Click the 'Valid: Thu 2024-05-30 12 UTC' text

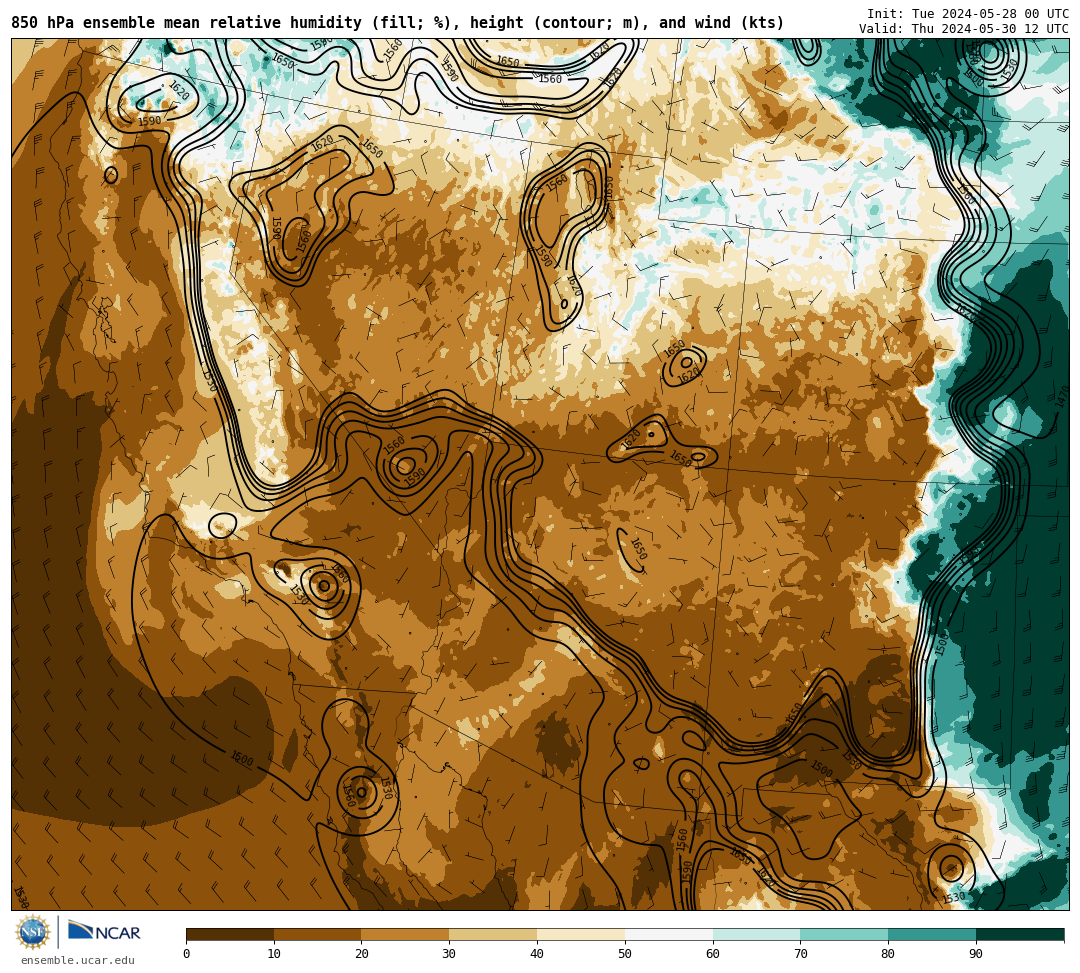[x=964, y=29]
